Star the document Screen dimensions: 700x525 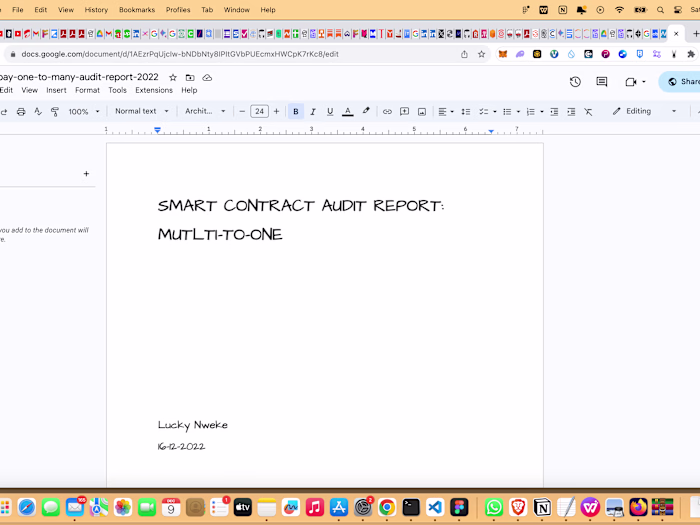(x=173, y=78)
